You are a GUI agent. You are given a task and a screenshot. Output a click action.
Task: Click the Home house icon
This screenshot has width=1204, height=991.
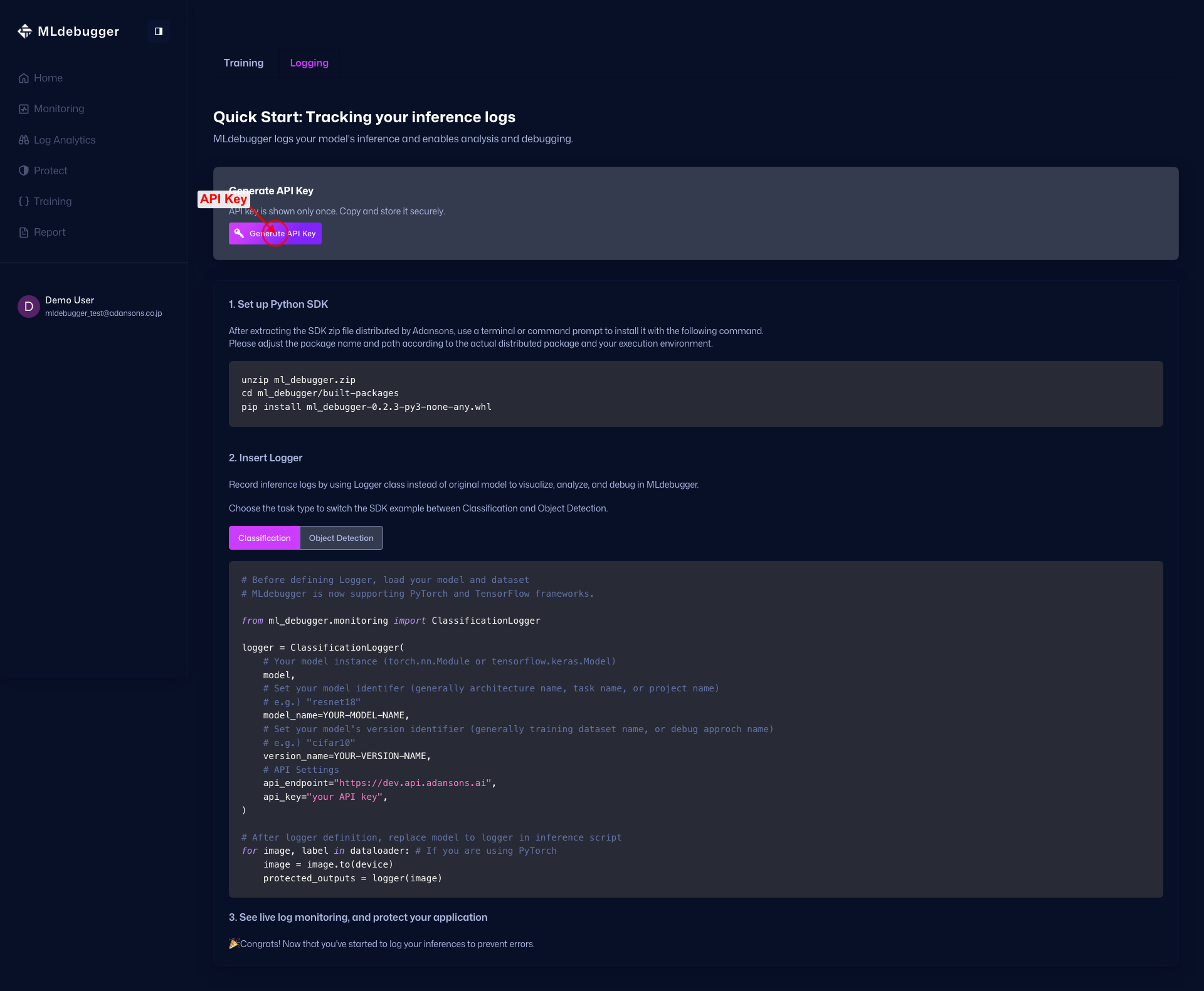[24, 78]
